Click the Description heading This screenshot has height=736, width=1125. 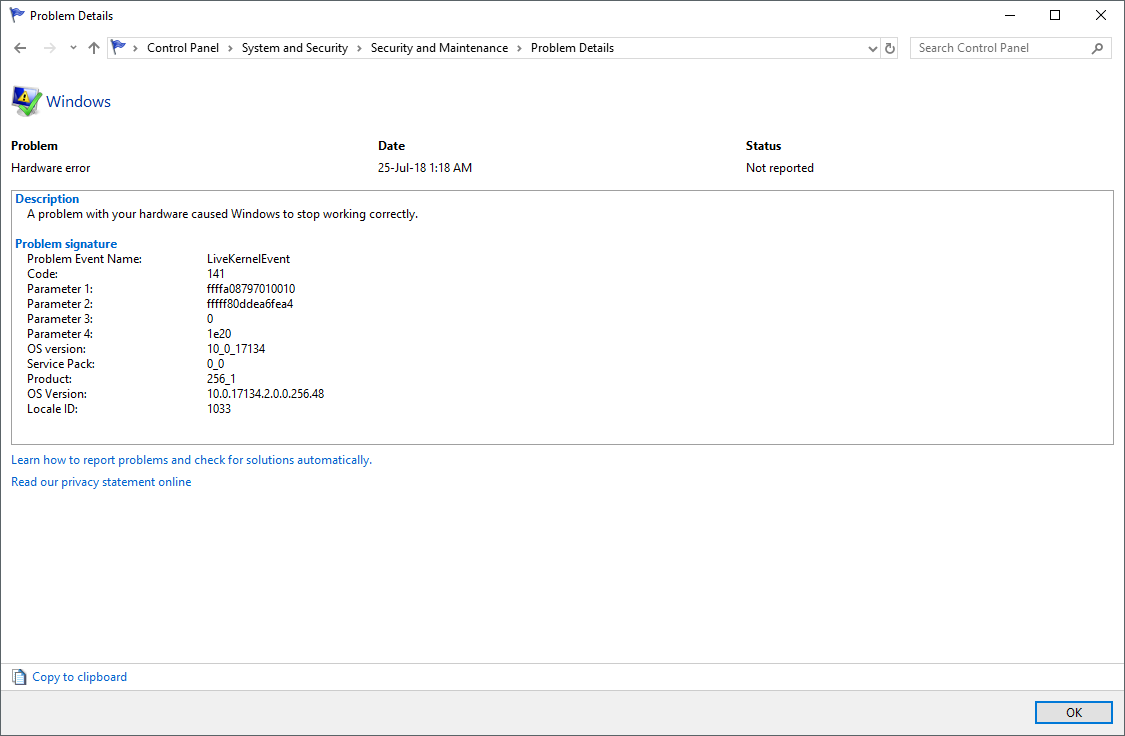(x=47, y=199)
